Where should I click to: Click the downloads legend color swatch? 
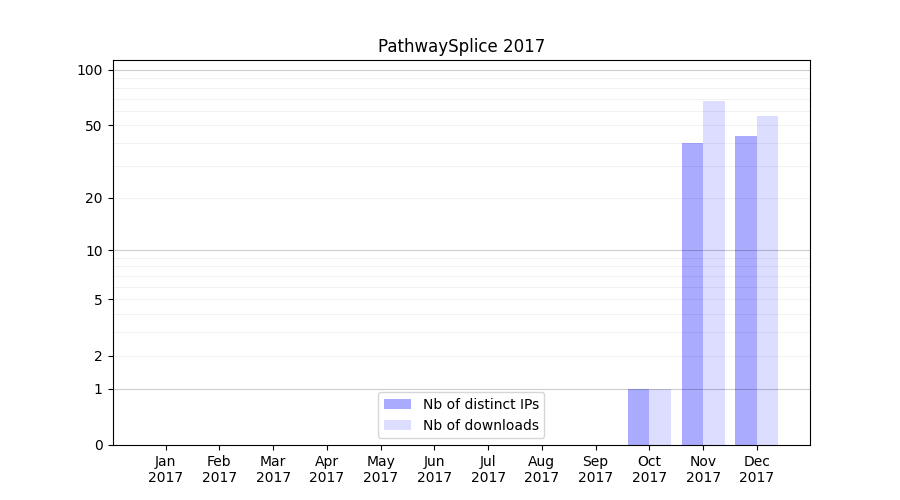point(397,425)
